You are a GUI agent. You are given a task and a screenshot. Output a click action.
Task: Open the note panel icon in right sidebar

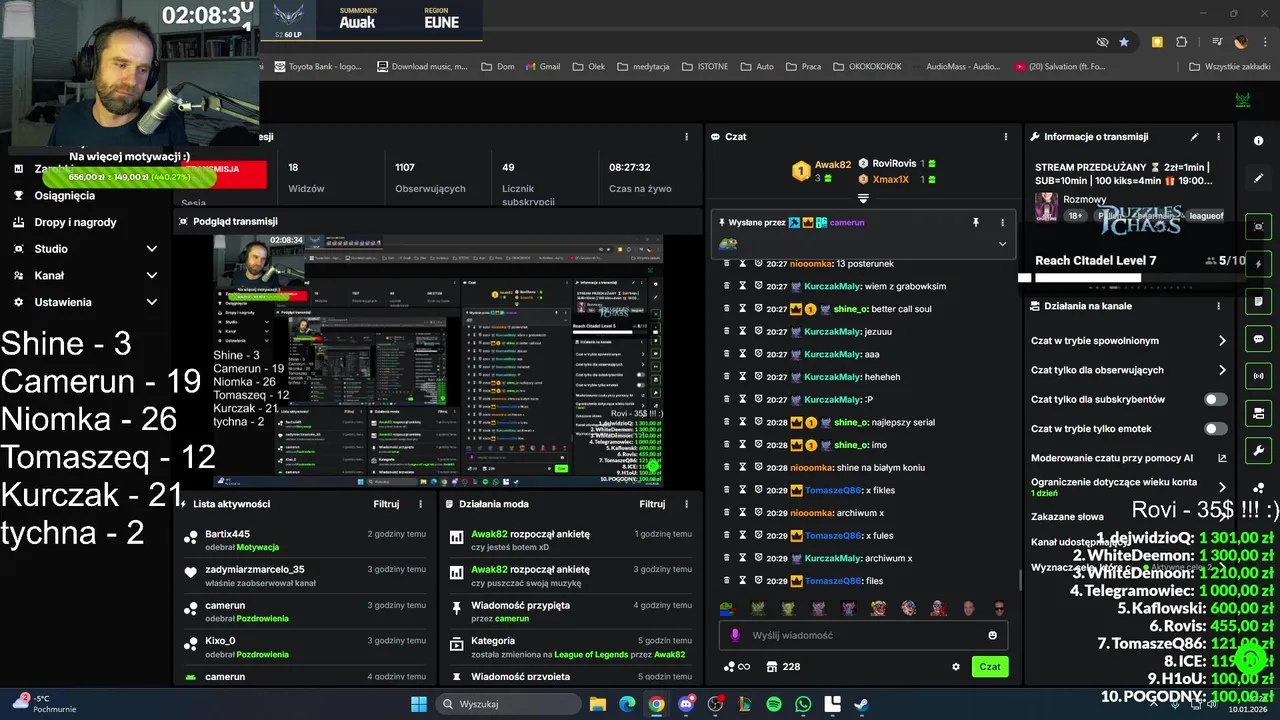[x=1258, y=301]
